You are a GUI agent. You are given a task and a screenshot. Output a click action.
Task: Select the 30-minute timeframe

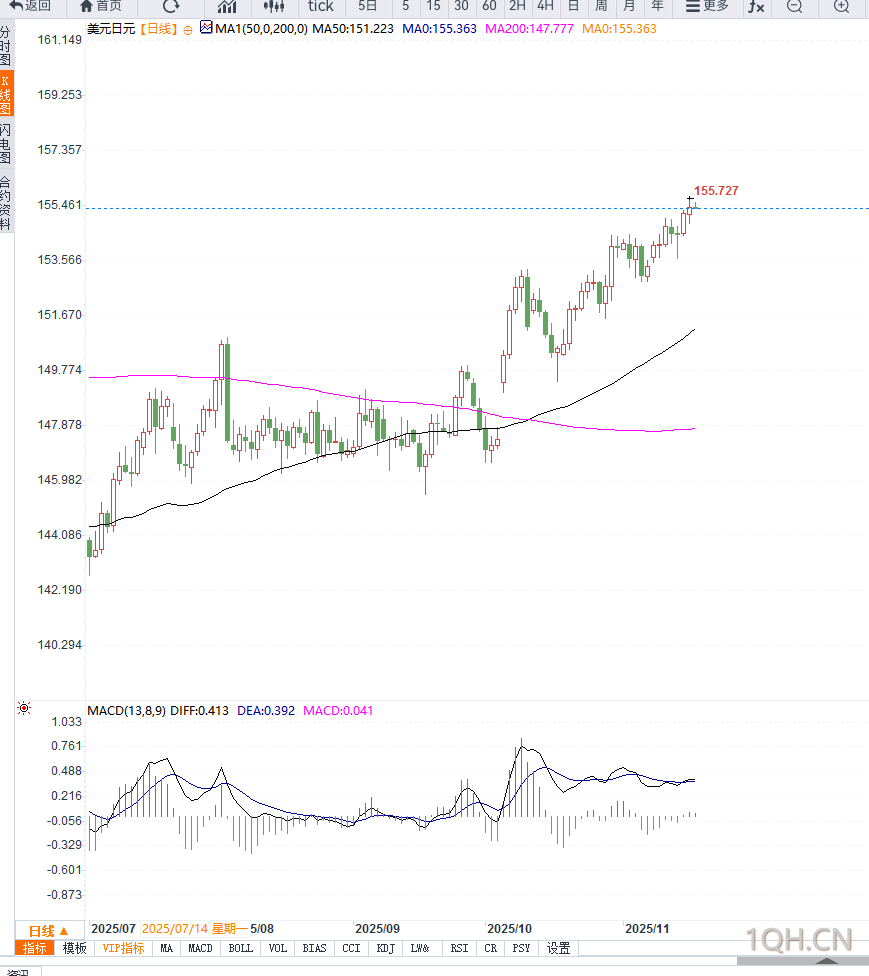(461, 6)
